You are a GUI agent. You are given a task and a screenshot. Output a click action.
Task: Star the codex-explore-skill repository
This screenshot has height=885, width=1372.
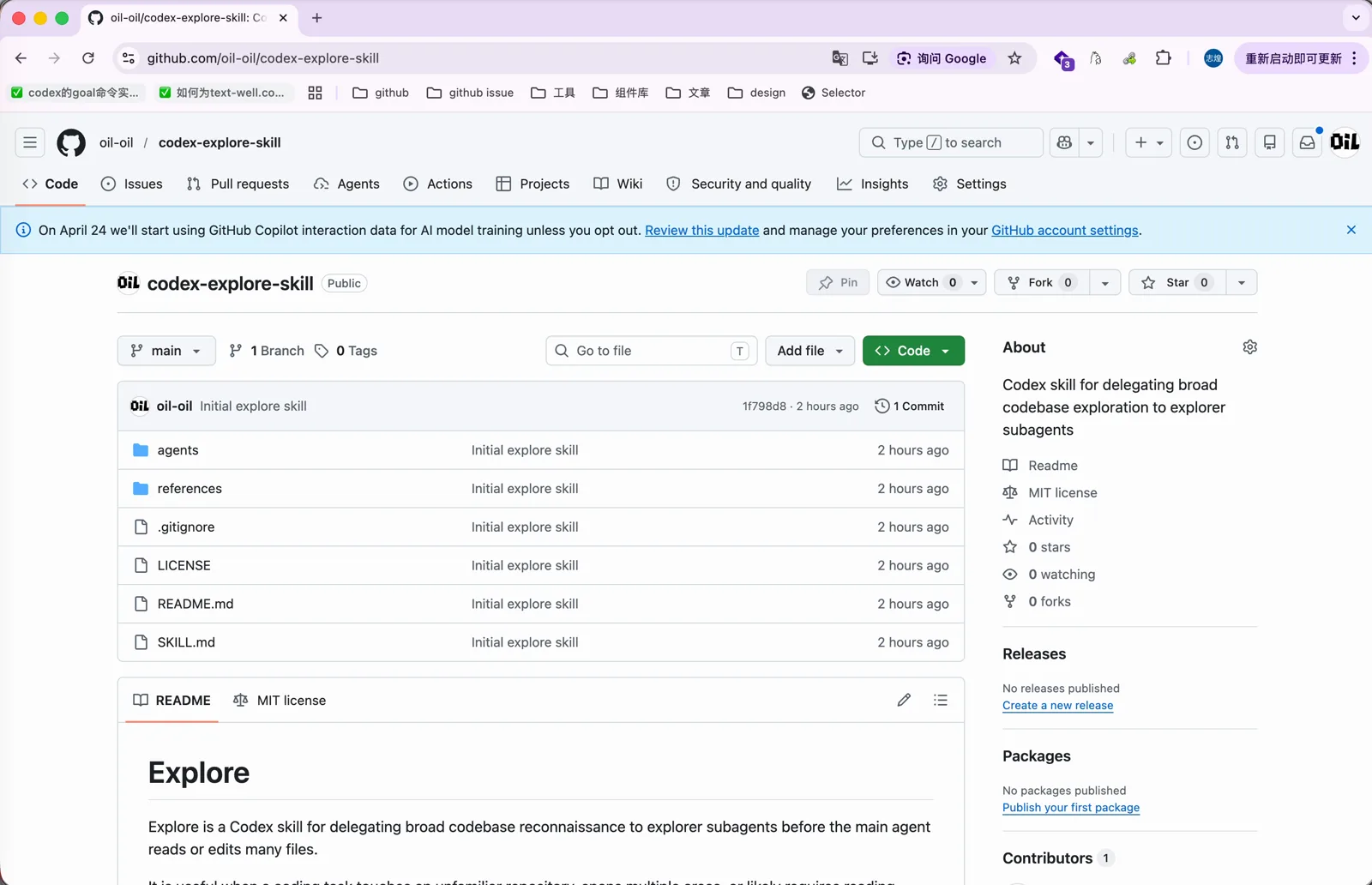tap(1177, 282)
